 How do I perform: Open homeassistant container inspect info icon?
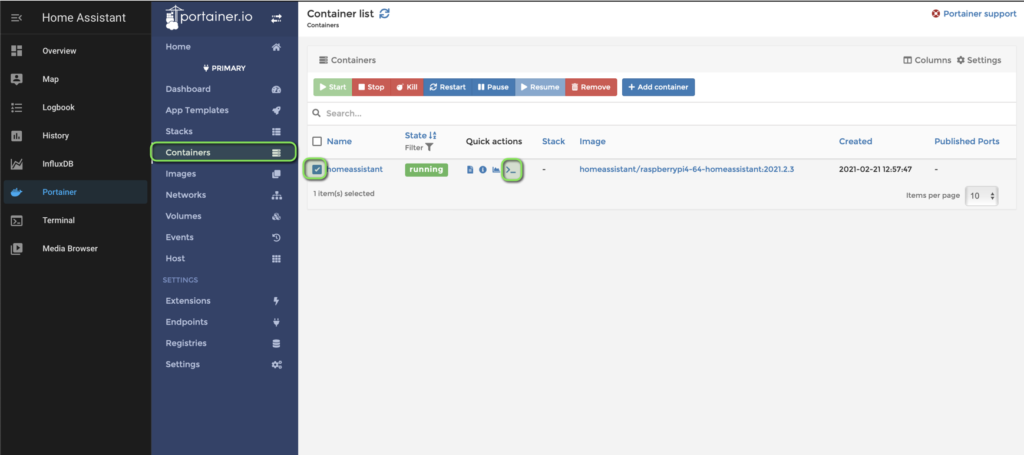click(x=483, y=170)
